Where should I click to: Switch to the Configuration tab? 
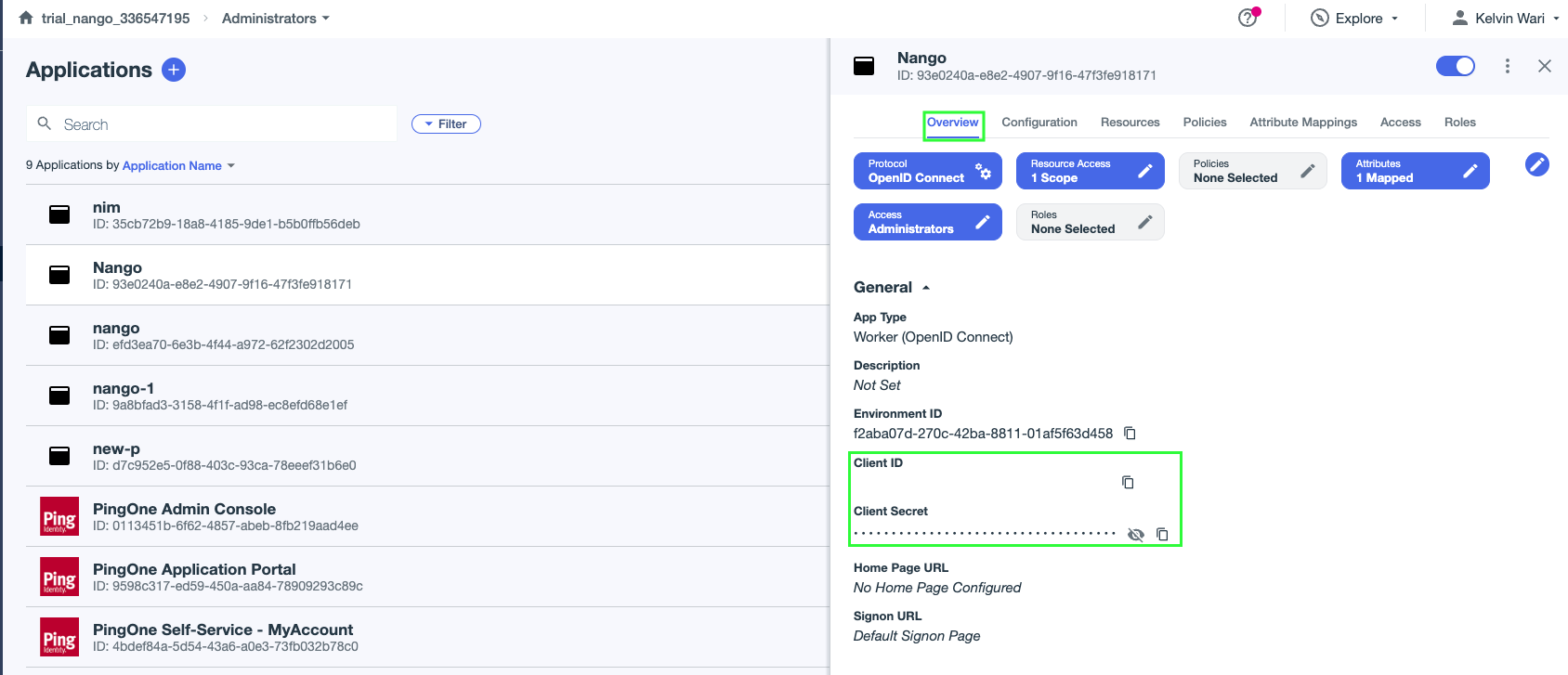tap(1039, 122)
